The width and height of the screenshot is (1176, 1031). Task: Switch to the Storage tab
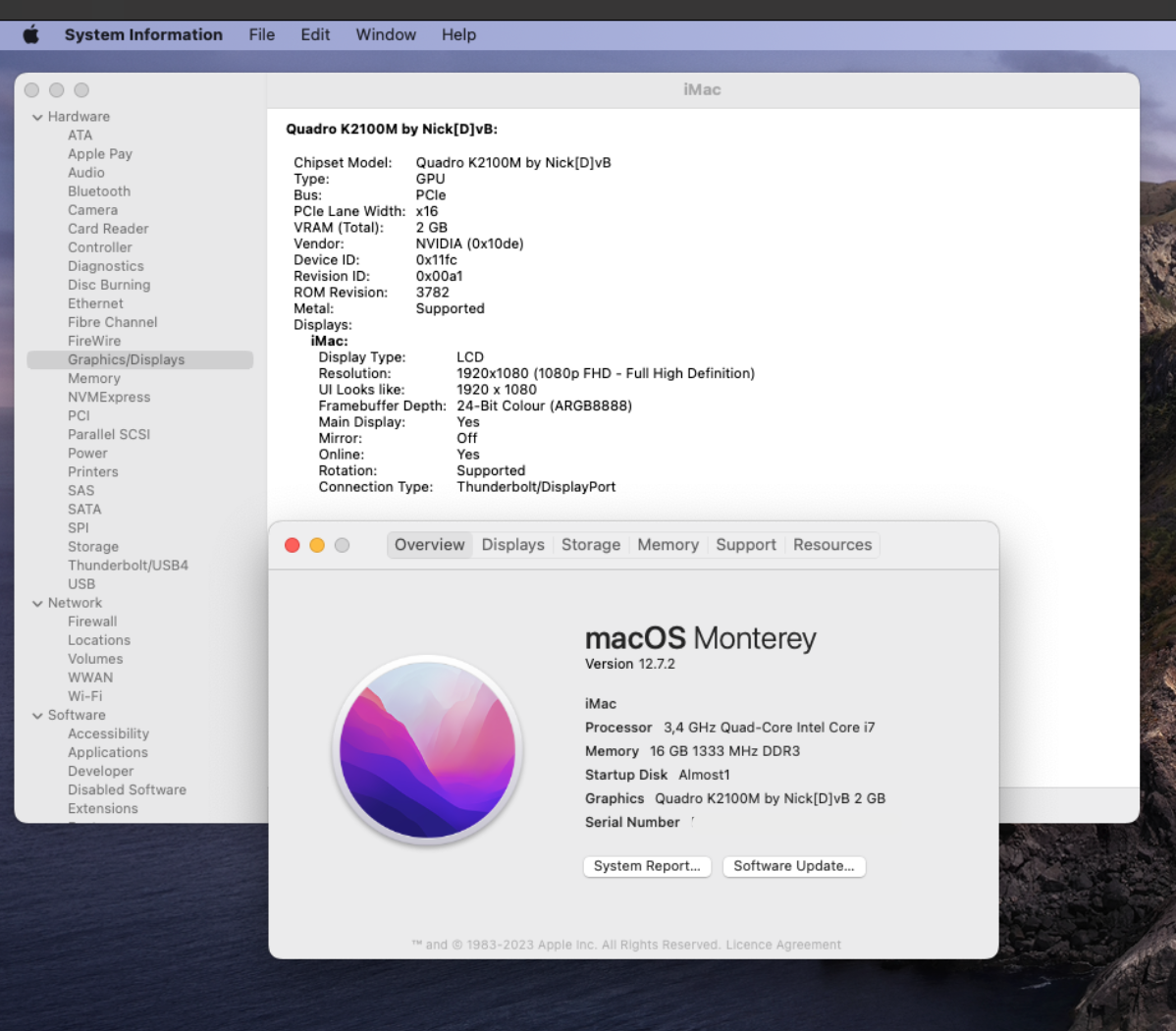click(591, 545)
